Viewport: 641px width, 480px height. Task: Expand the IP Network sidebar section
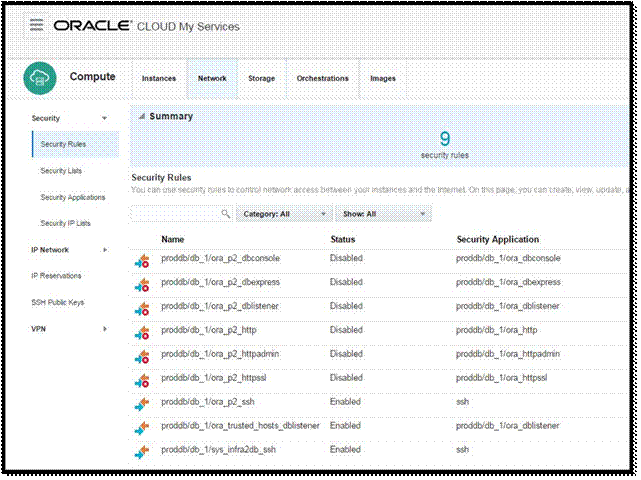tap(105, 249)
